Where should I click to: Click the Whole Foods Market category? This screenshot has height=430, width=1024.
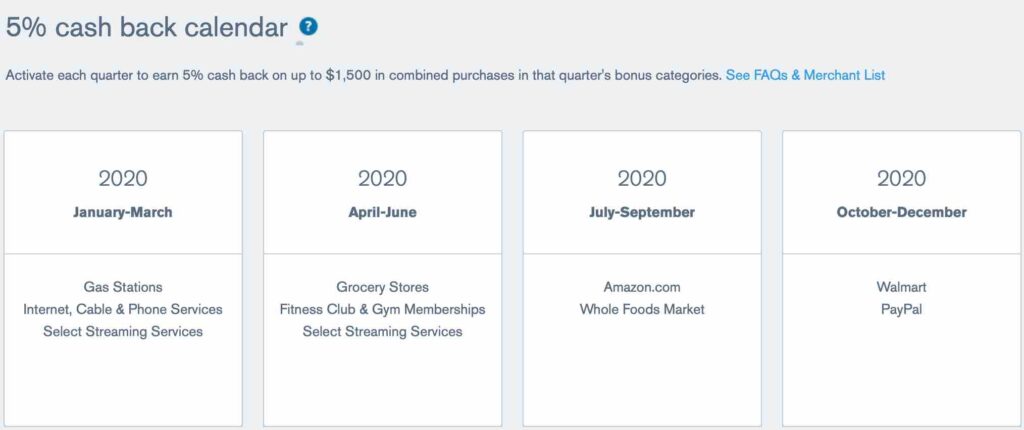click(642, 309)
